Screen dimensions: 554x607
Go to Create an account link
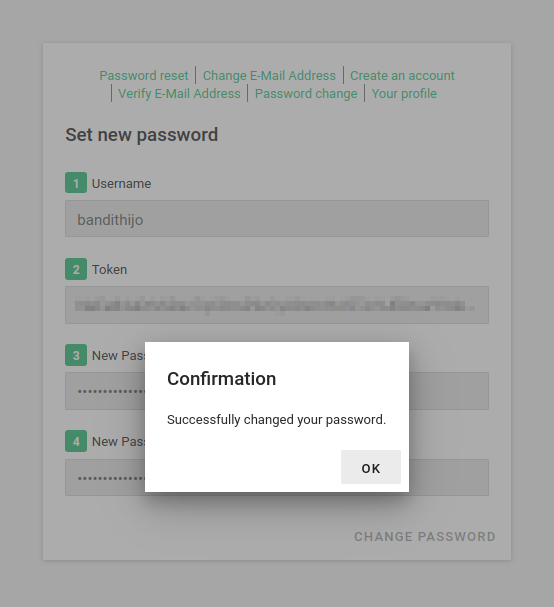(x=402, y=75)
